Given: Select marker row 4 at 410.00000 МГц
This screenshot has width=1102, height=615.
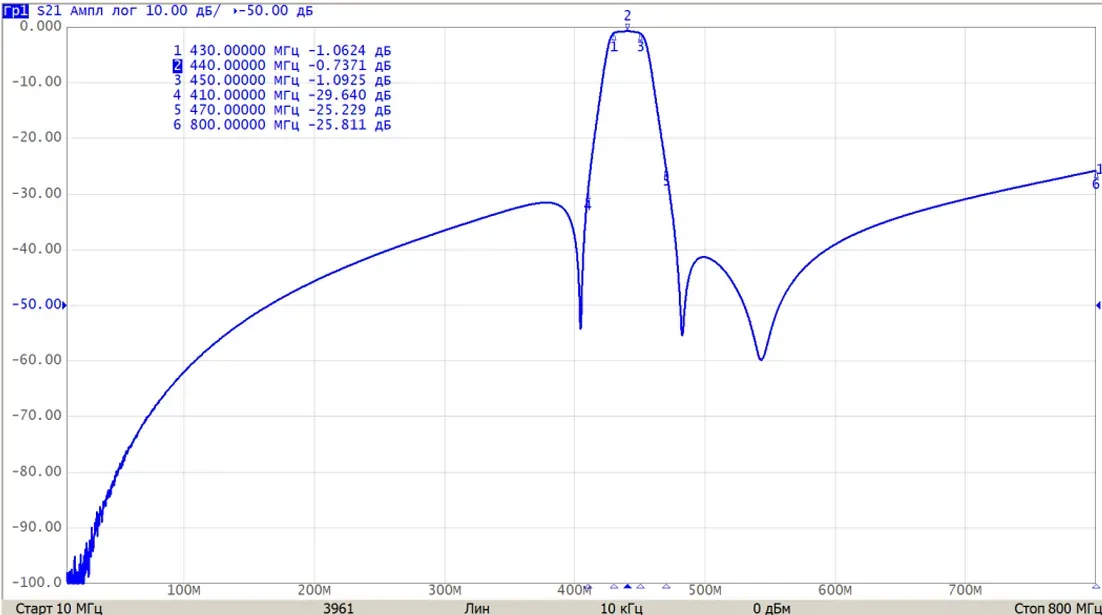Looking at the screenshot, I should click(282, 95).
